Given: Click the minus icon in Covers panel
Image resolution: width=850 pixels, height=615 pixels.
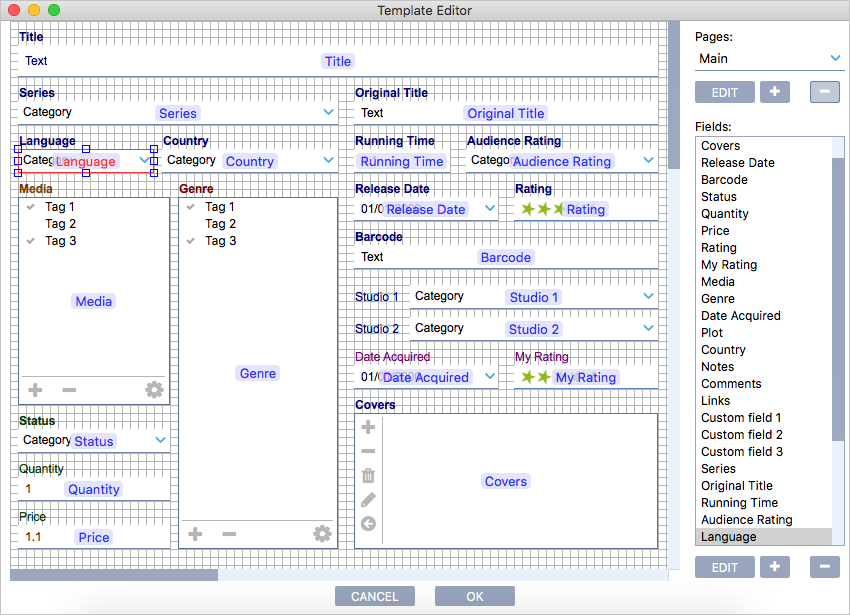Looking at the screenshot, I should pos(368,451).
